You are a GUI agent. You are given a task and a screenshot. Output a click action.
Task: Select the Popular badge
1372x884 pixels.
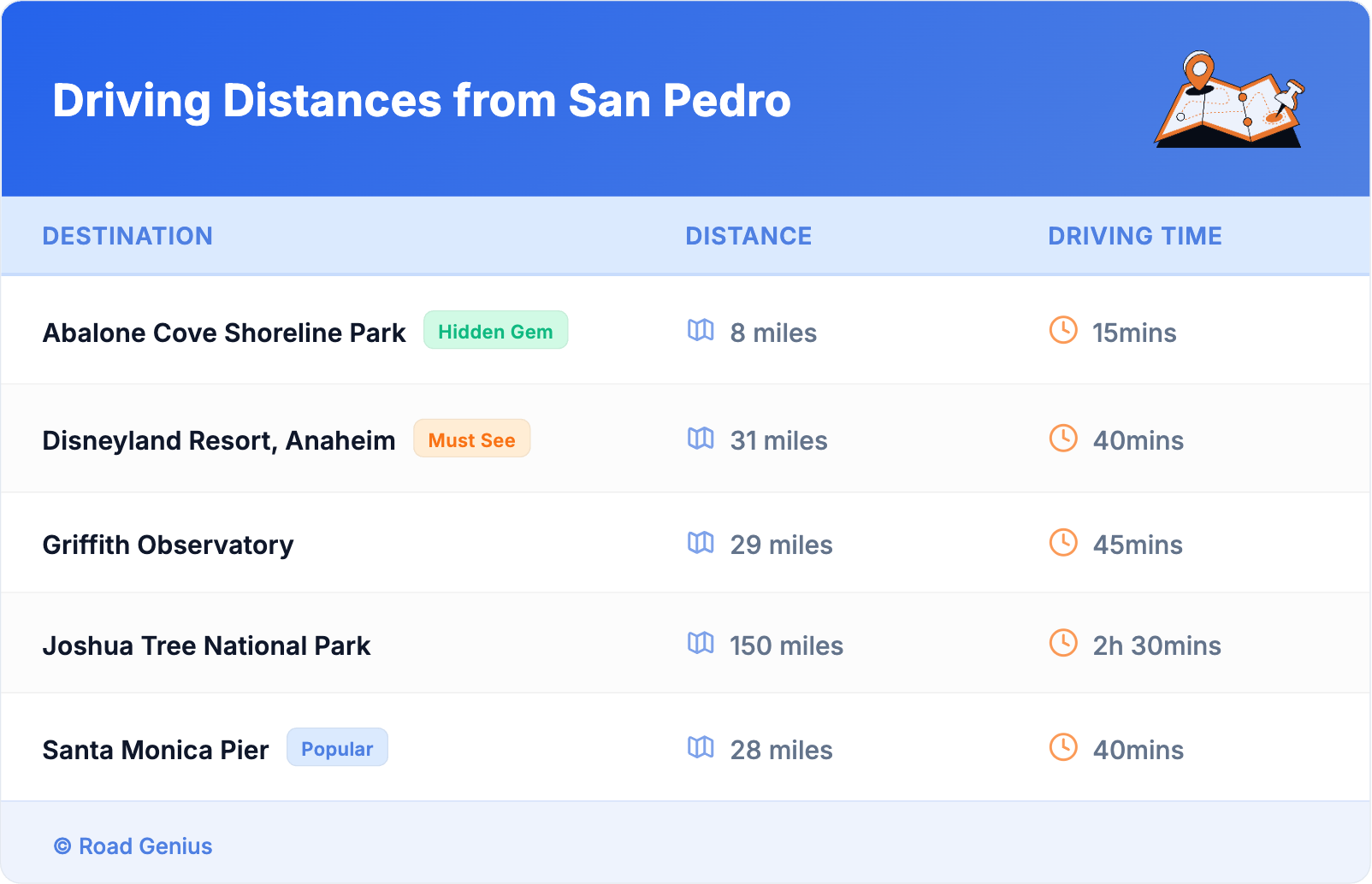point(337,748)
